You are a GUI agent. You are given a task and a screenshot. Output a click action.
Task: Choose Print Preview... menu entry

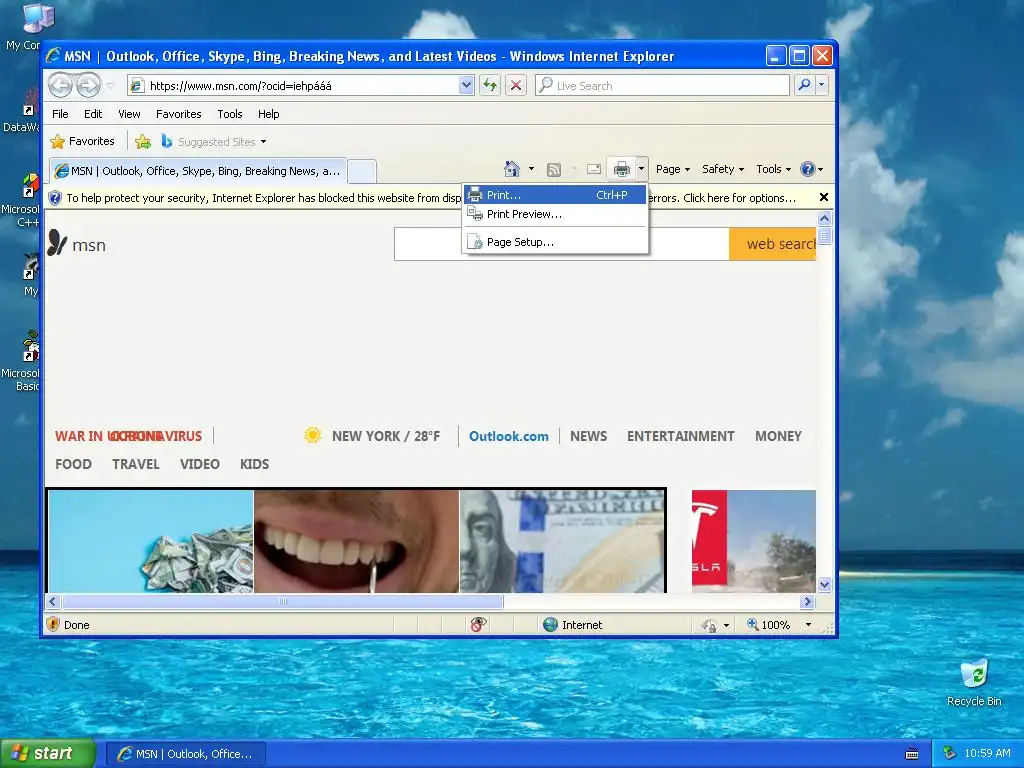click(555, 214)
